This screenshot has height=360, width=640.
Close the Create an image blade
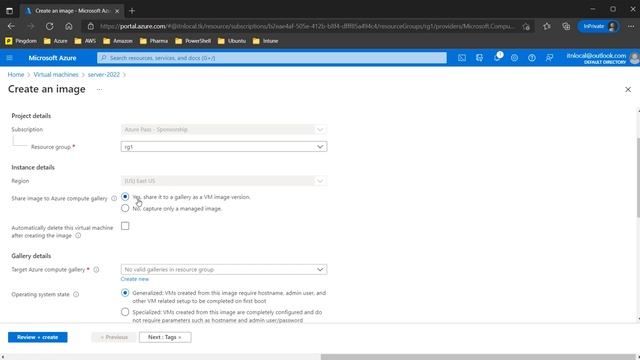628,89
